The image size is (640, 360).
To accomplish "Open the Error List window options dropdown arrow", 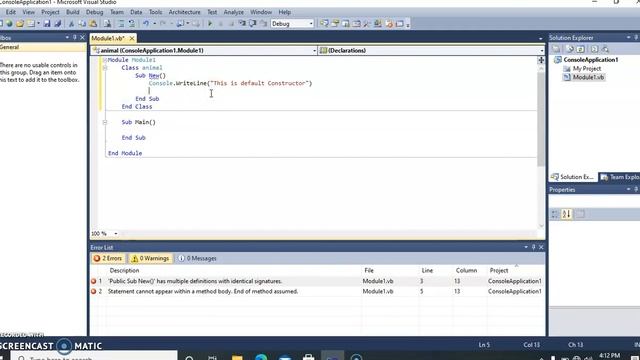I will point(526,247).
